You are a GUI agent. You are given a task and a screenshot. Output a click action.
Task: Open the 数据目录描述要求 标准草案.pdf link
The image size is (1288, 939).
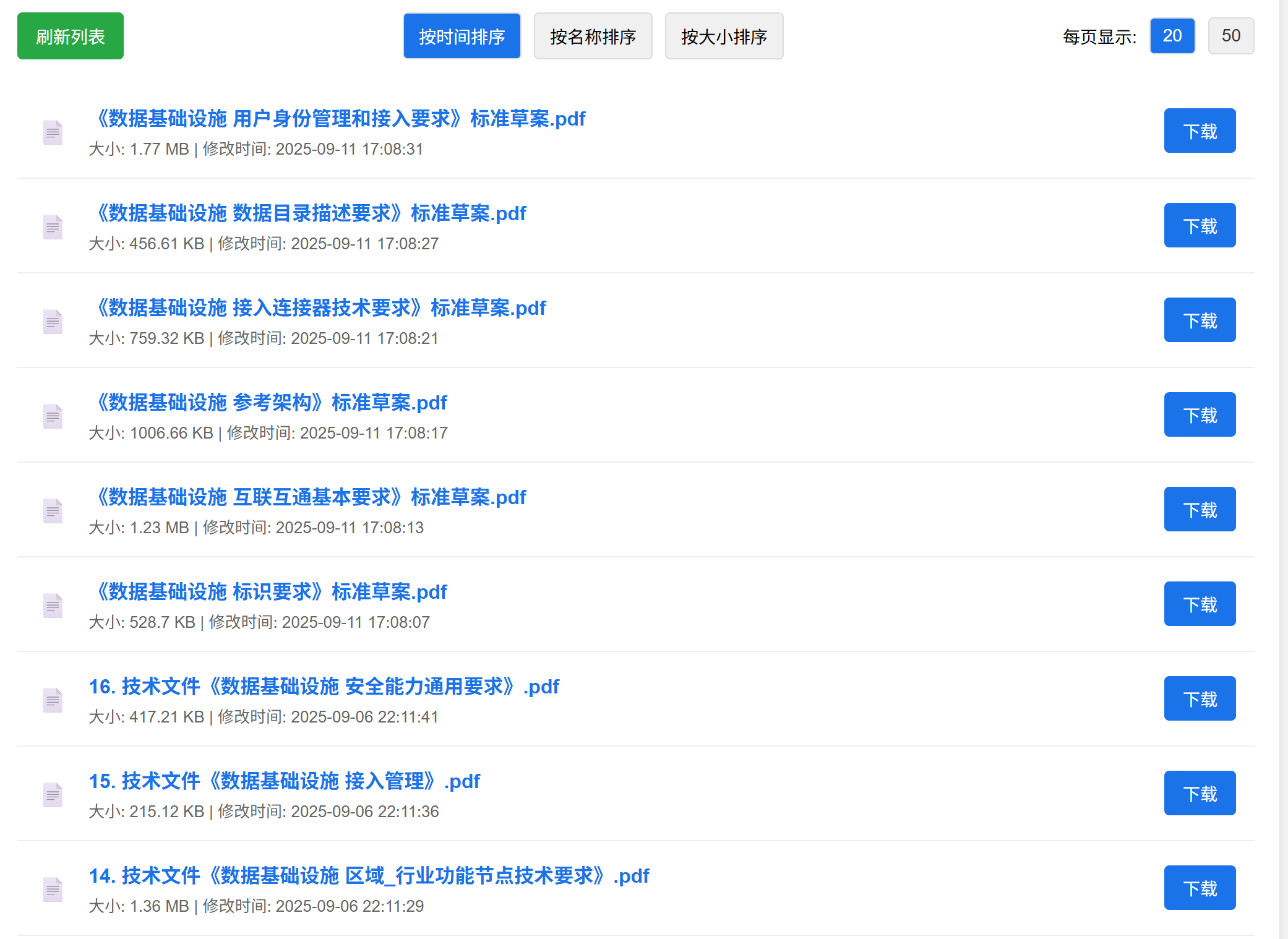[x=308, y=213]
